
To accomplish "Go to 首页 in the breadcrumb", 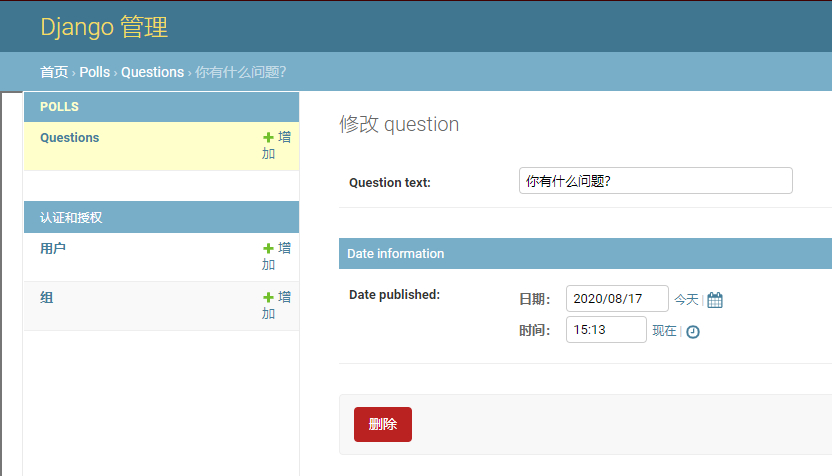I will pyautogui.click(x=54, y=72).
